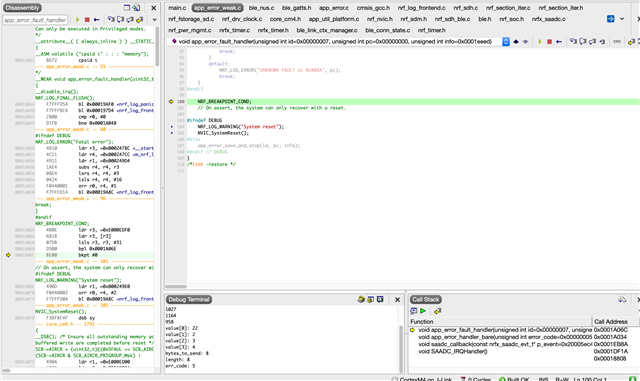
Task: Toggle breakpoint at bkpt #0 disassembly line
Action: click(8, 255)
